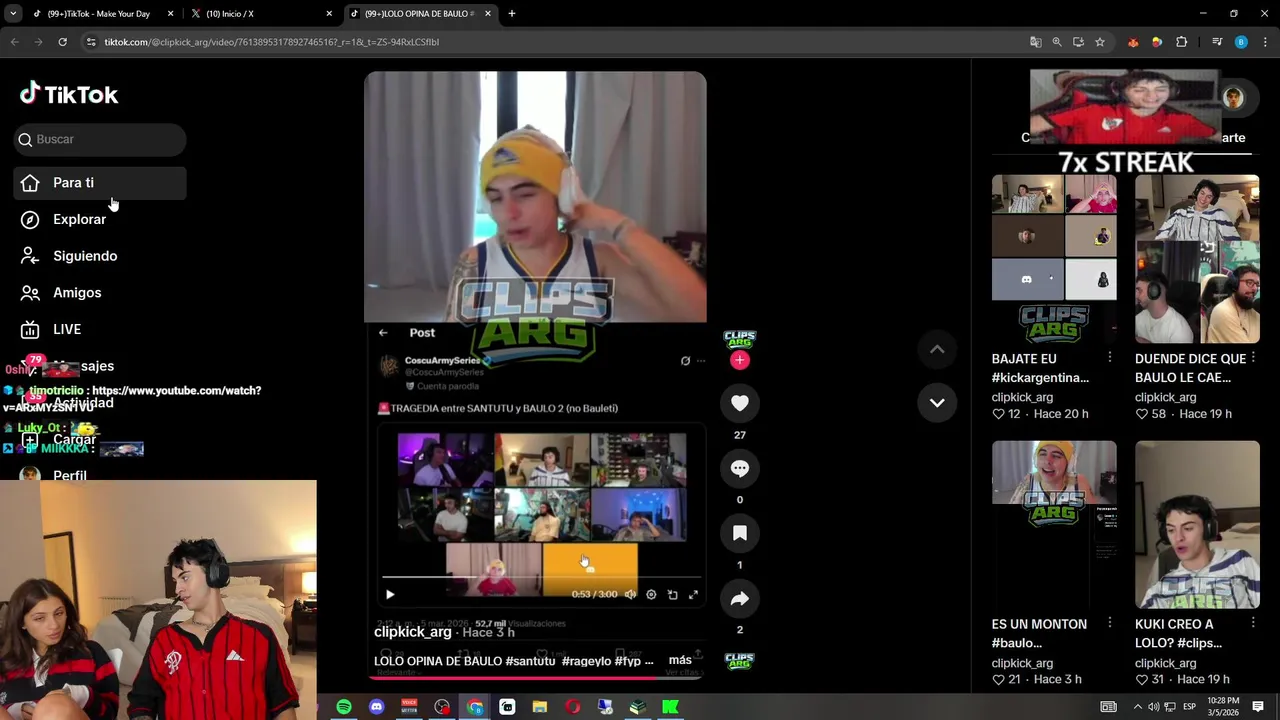The width and height of the screenshot is (1280, 720).
Task: Open Chrome profile avatar
Action: click(1241, 42)
